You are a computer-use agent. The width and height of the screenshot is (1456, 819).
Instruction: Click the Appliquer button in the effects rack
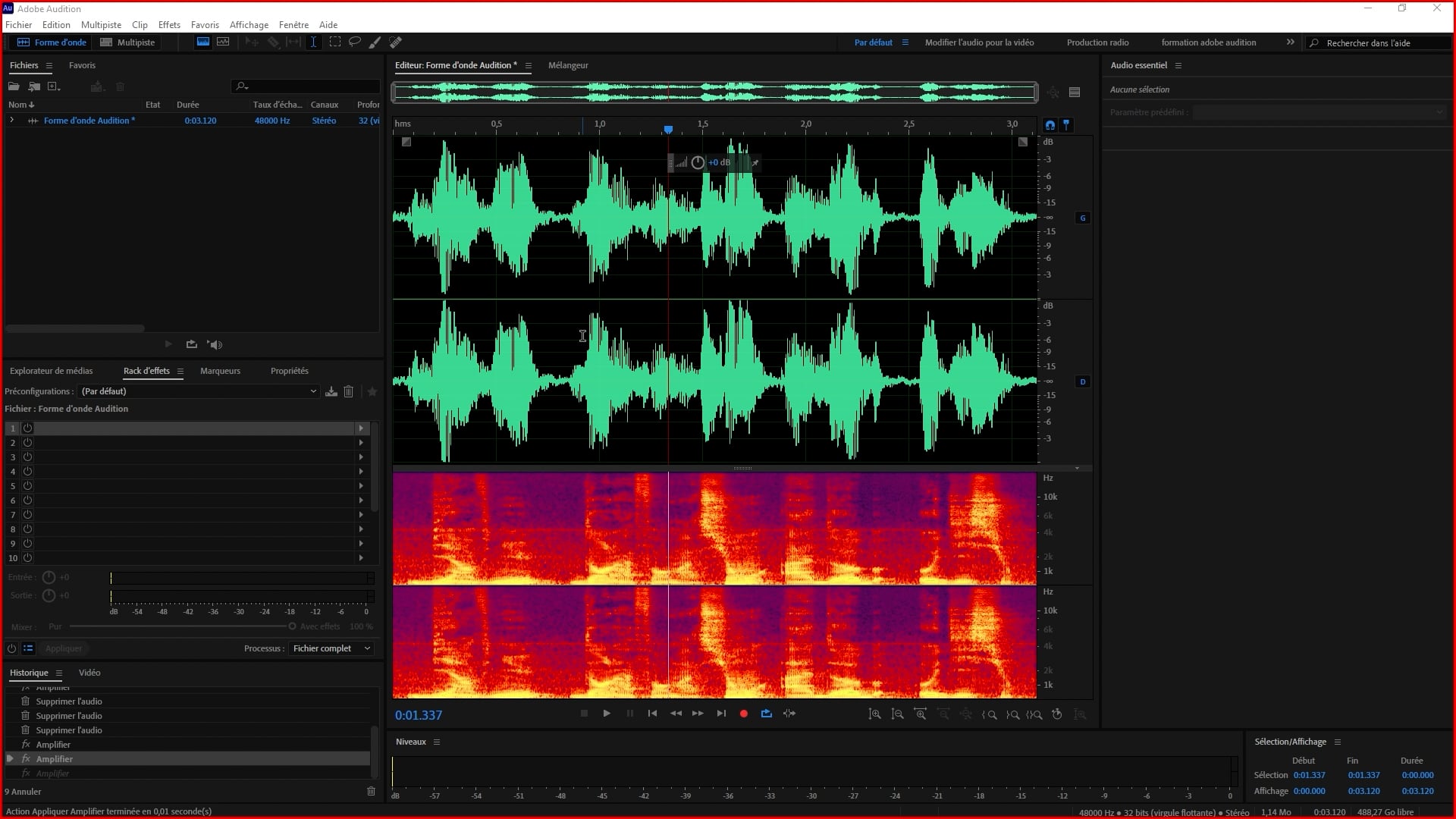(x=64, y=648)
